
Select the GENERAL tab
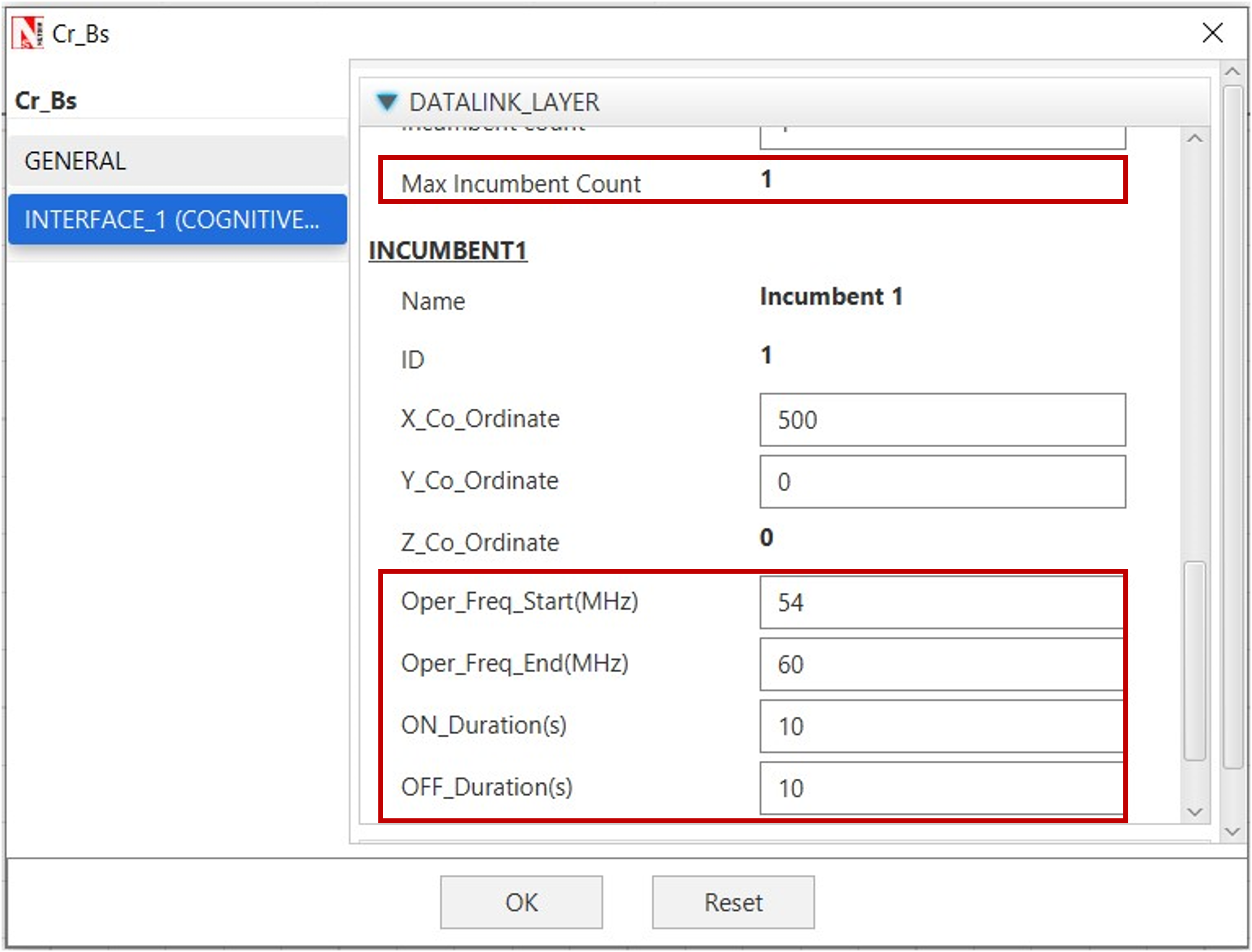point(177,161)
